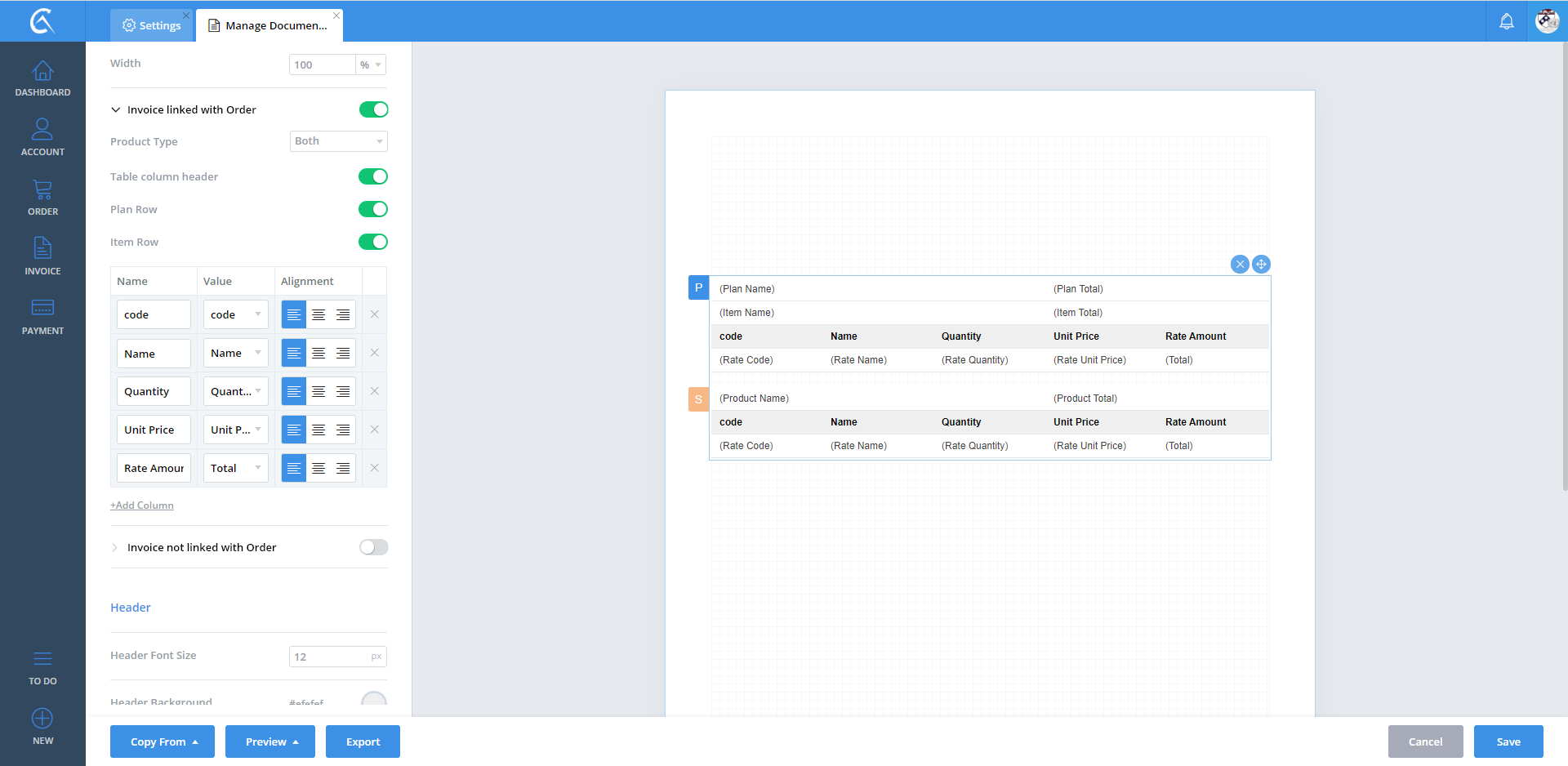Select the Manage Document tab
This screenshot has height=766, width=1568.
coord(269,25)
